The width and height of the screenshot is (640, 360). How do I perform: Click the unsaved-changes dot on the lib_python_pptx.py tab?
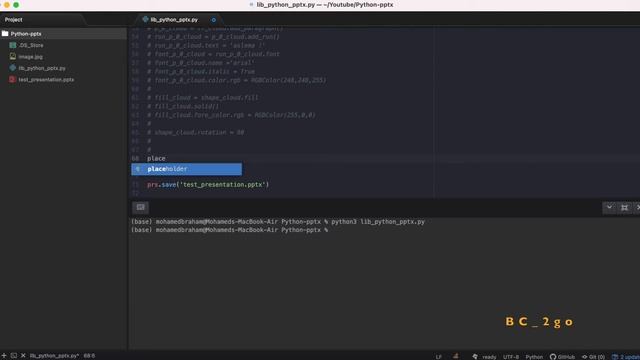coord(213,20)
